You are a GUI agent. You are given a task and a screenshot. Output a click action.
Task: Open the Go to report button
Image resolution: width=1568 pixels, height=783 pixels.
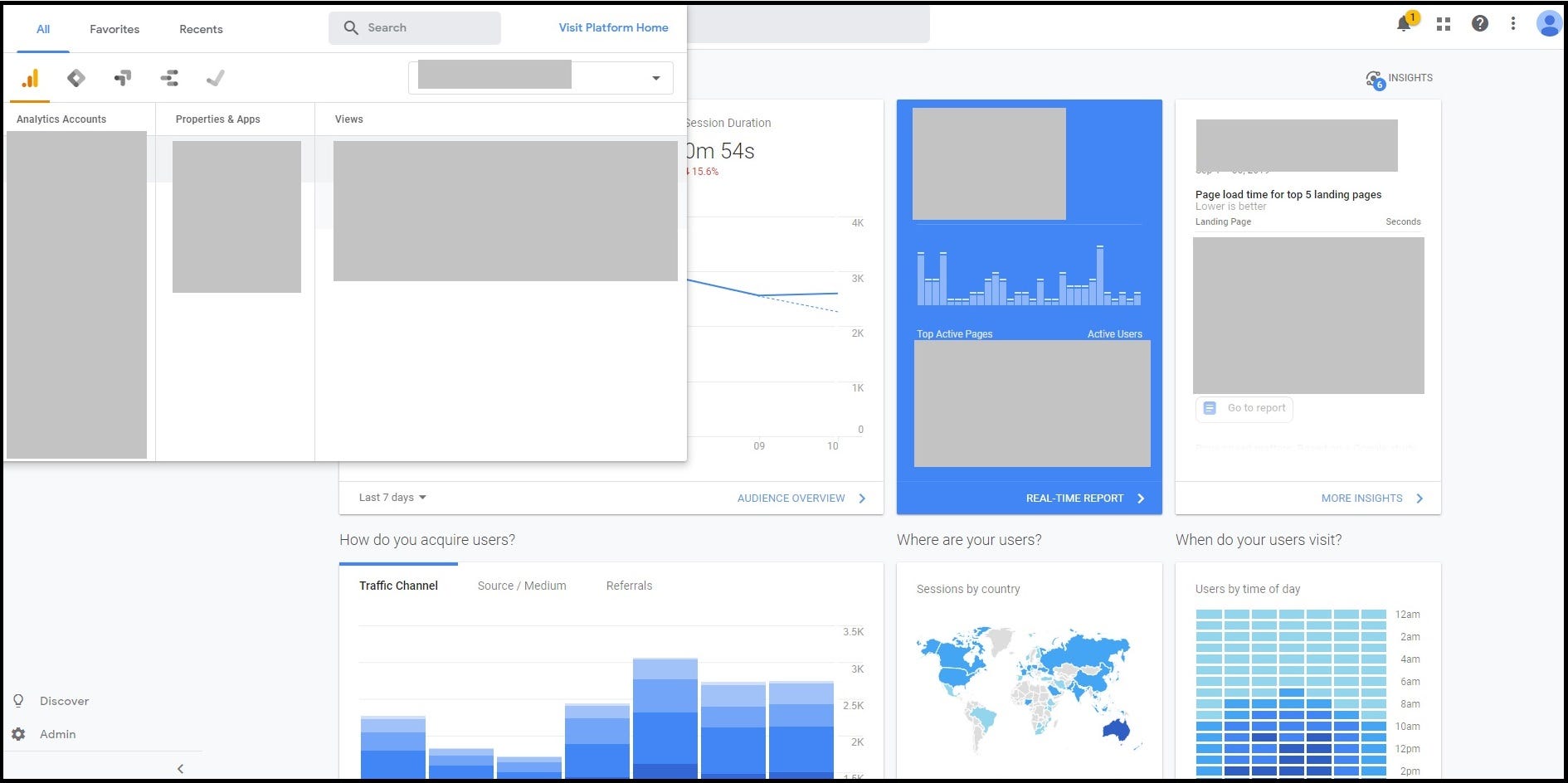pos(1244,408)
